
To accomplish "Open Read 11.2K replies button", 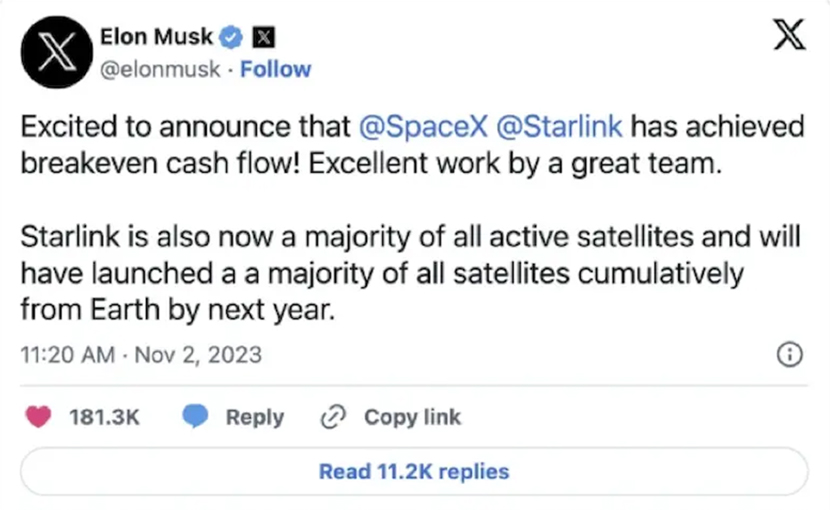I will point(414,471).
